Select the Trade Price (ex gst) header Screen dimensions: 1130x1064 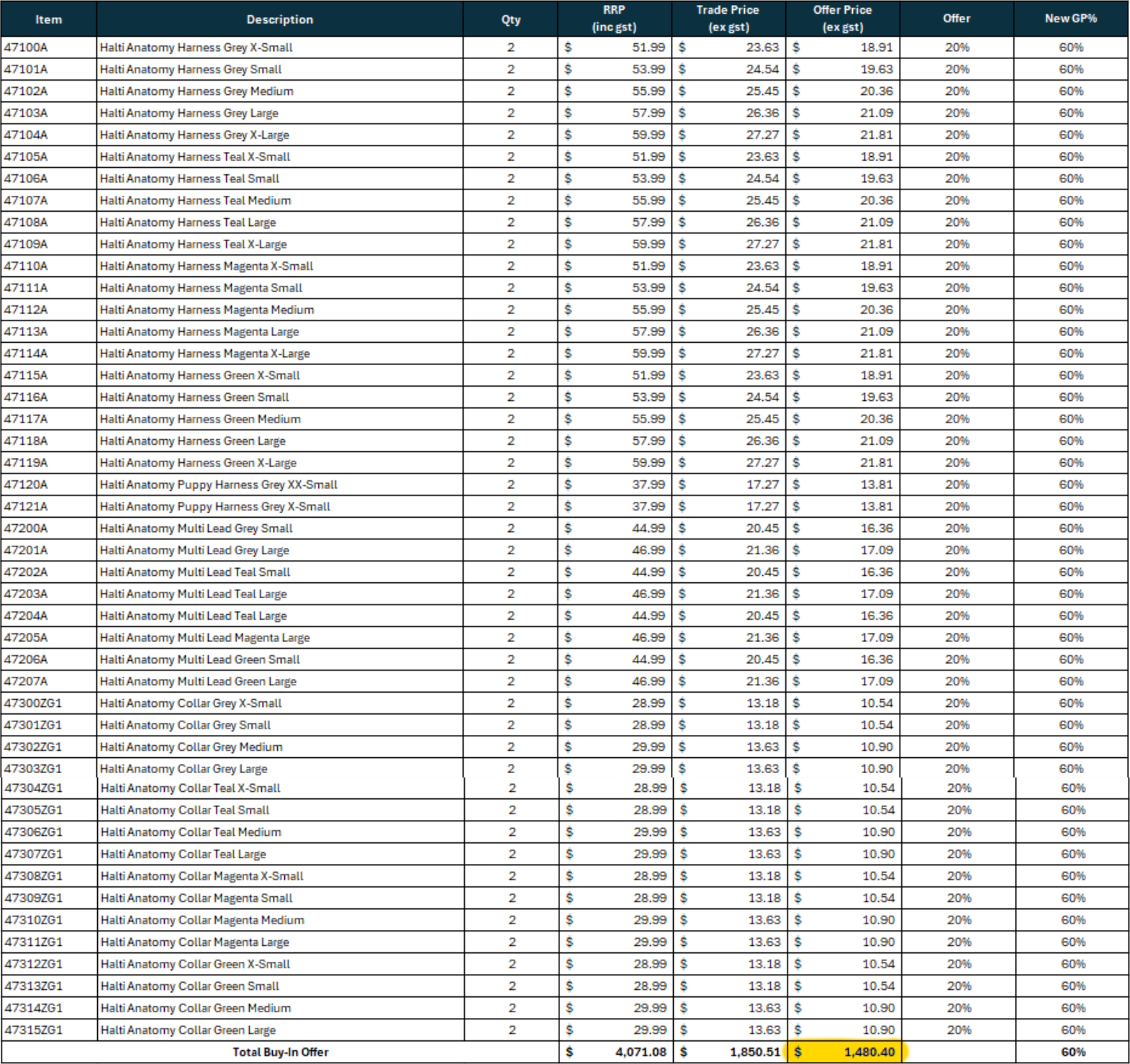(x=728, y=19)
